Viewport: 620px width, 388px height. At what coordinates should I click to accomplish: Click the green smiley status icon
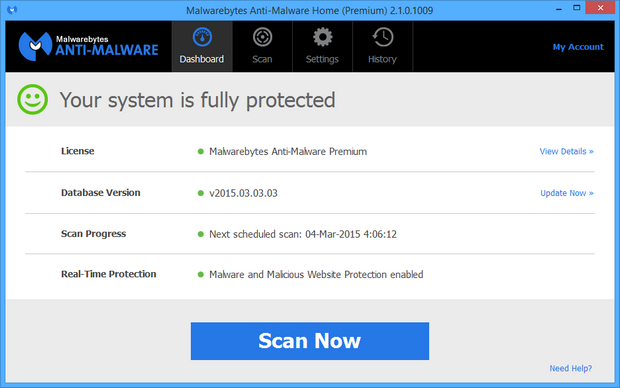click(x=32, y=99)
